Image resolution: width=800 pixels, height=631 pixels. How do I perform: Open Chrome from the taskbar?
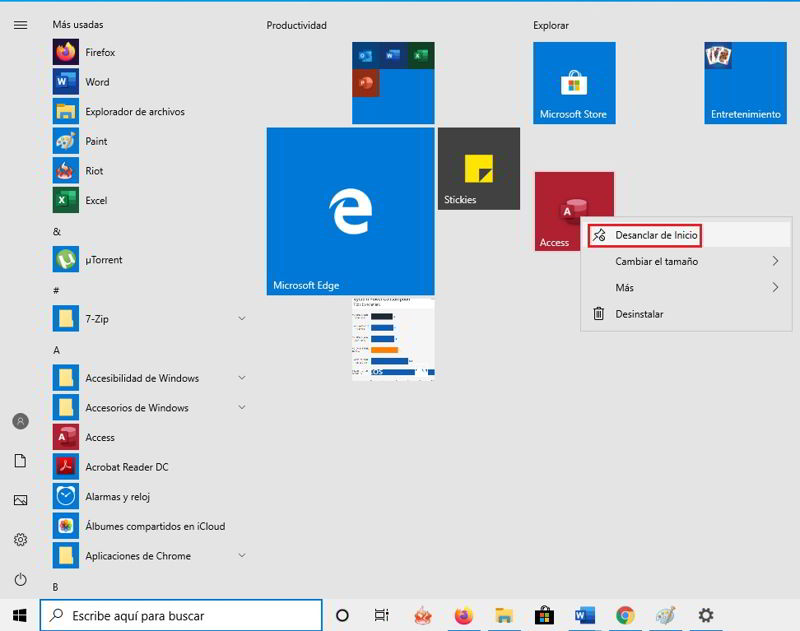coord(625,616)
